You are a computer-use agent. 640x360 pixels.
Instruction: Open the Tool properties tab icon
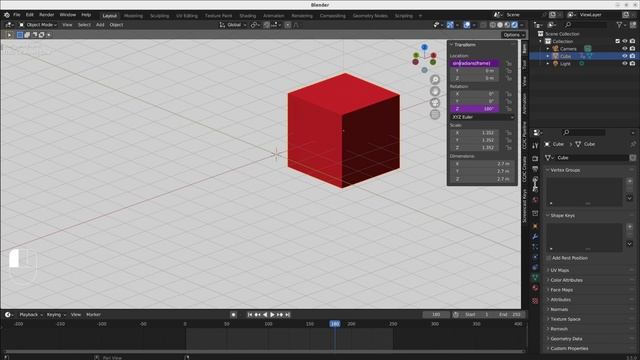[x=535, y=146]
